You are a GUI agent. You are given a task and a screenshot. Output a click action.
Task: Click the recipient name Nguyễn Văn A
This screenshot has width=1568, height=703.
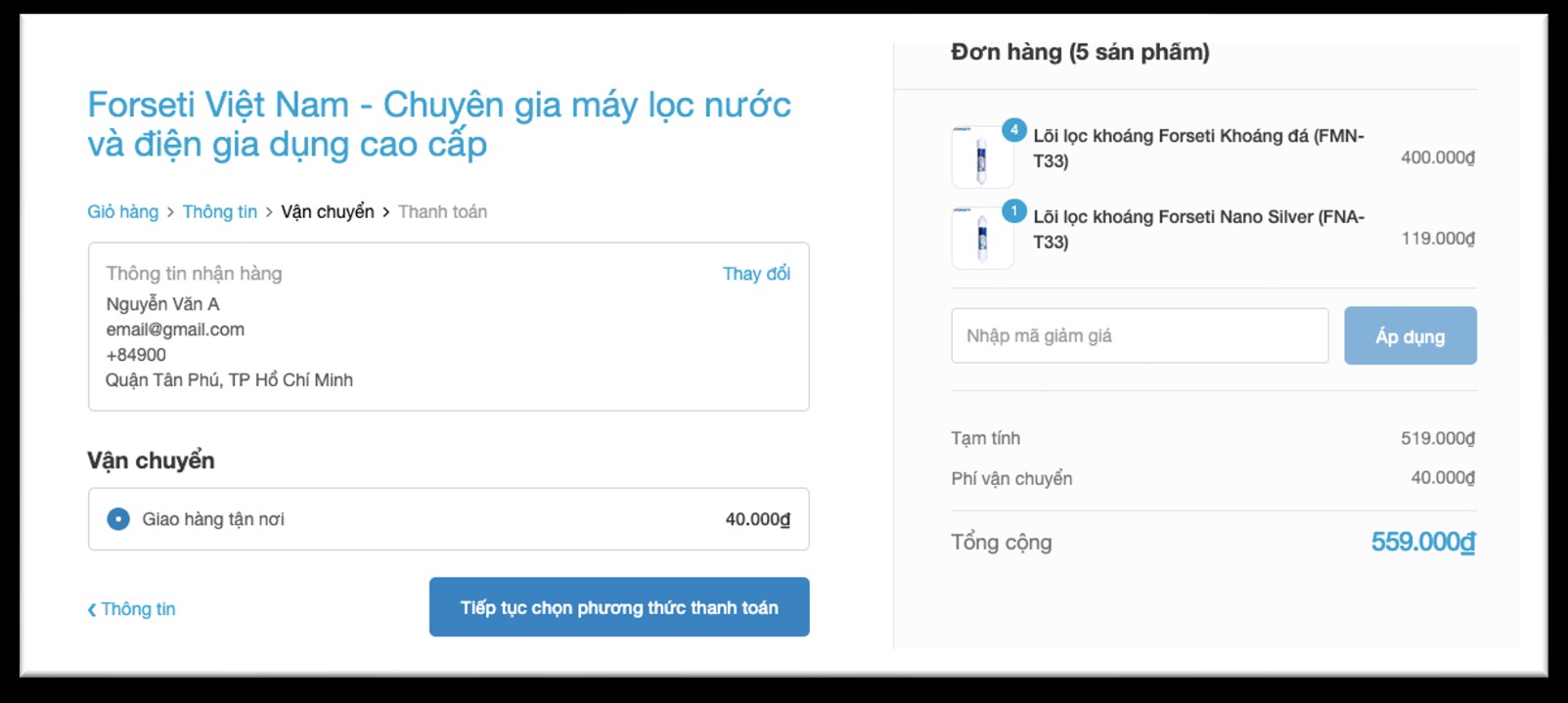point(162,304)
